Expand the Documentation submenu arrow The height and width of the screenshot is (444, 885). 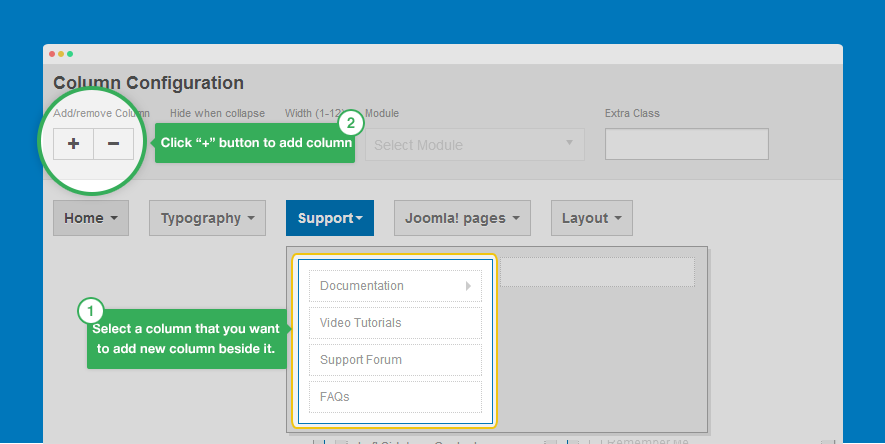pos(468,286)
